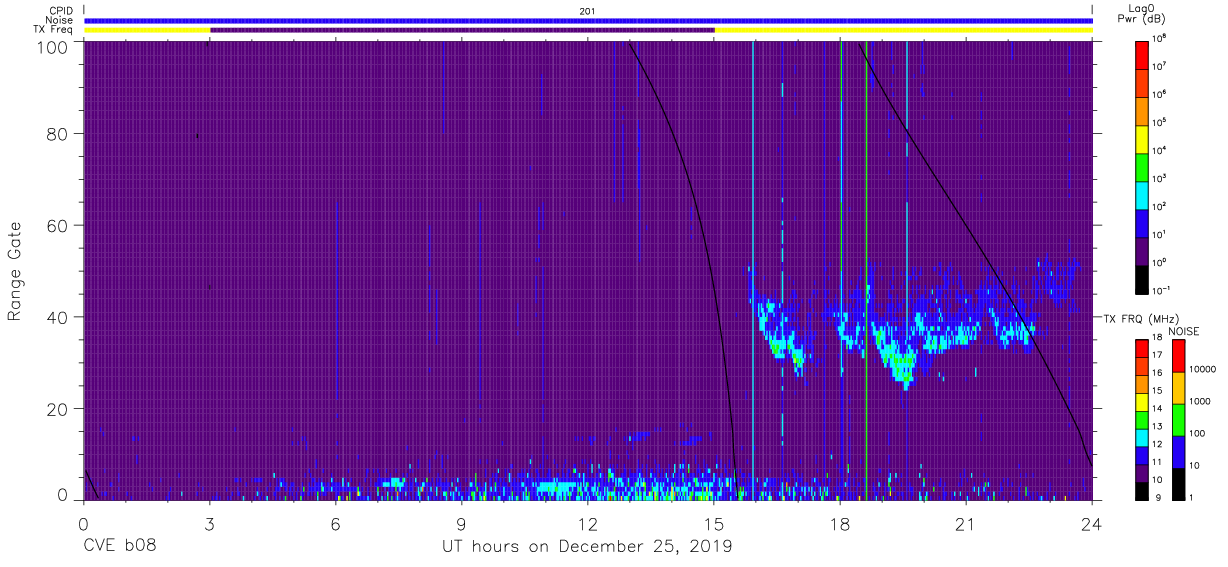The width and height of the screenshot is (1228, 567).
Task: Click the x-axis tick label "24"
Action: pos(1092,524)
